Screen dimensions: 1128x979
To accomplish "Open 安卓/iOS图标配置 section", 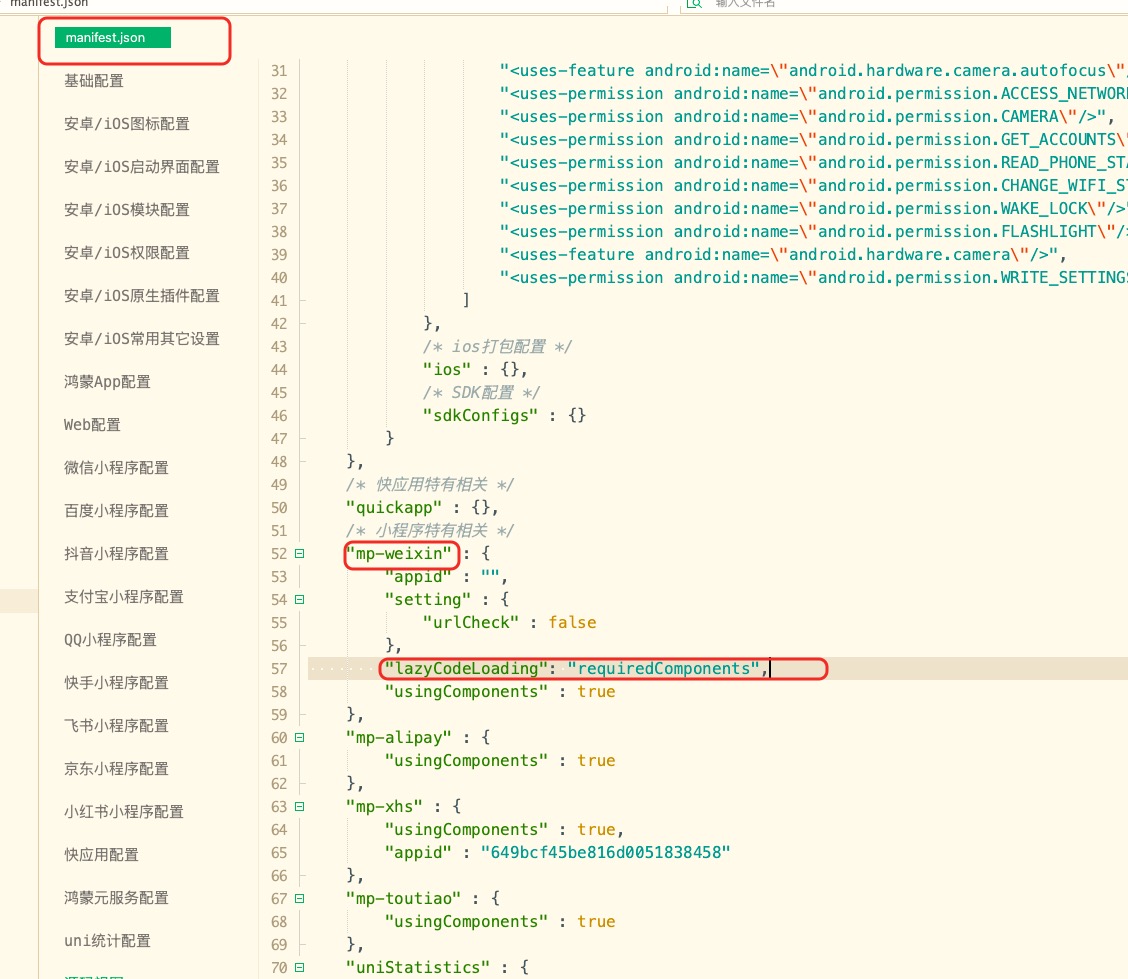I will [x=126, y=124].
